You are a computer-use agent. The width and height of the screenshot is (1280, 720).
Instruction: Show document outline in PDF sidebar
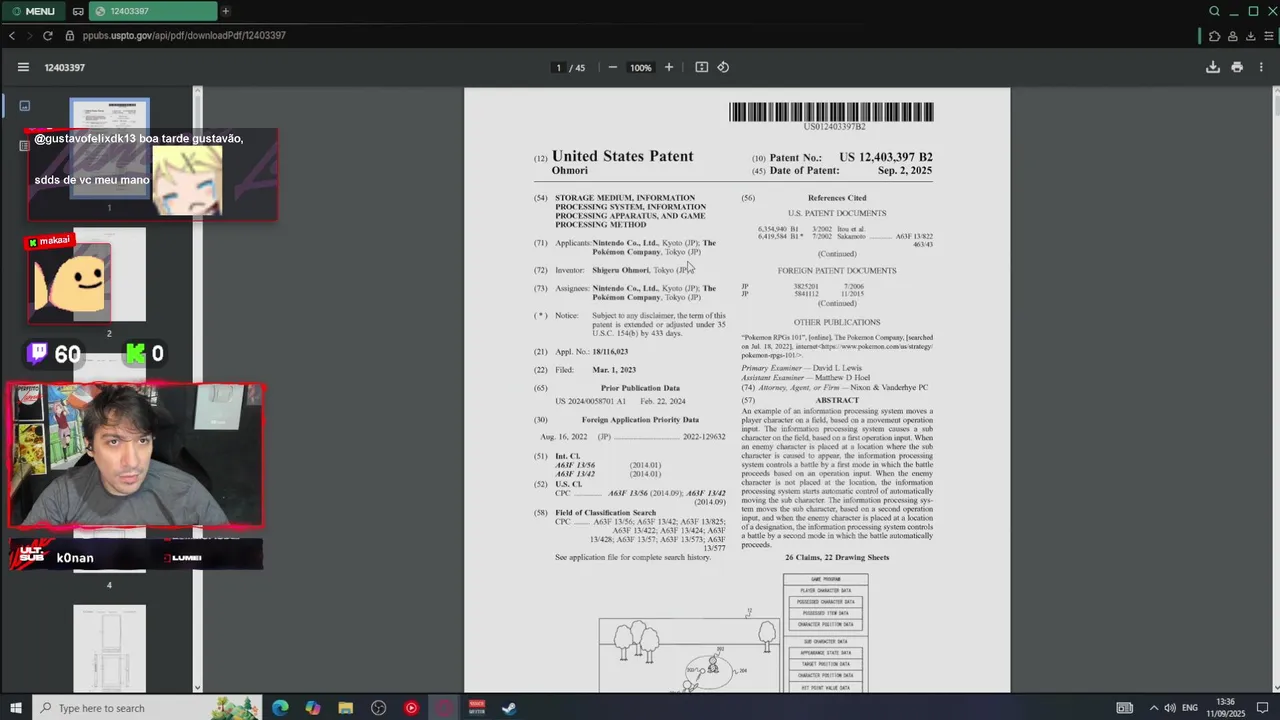[x=25, y=145]
